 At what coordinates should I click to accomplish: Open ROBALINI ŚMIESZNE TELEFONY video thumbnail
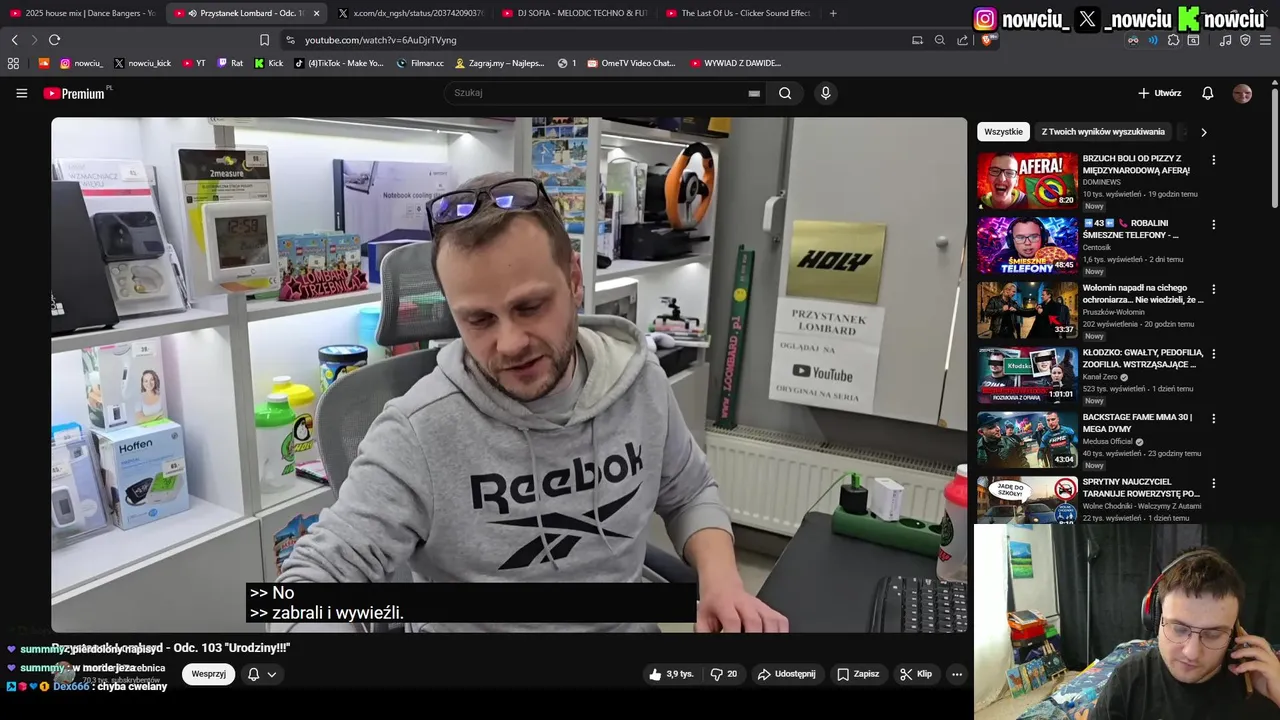(1027, 245)
